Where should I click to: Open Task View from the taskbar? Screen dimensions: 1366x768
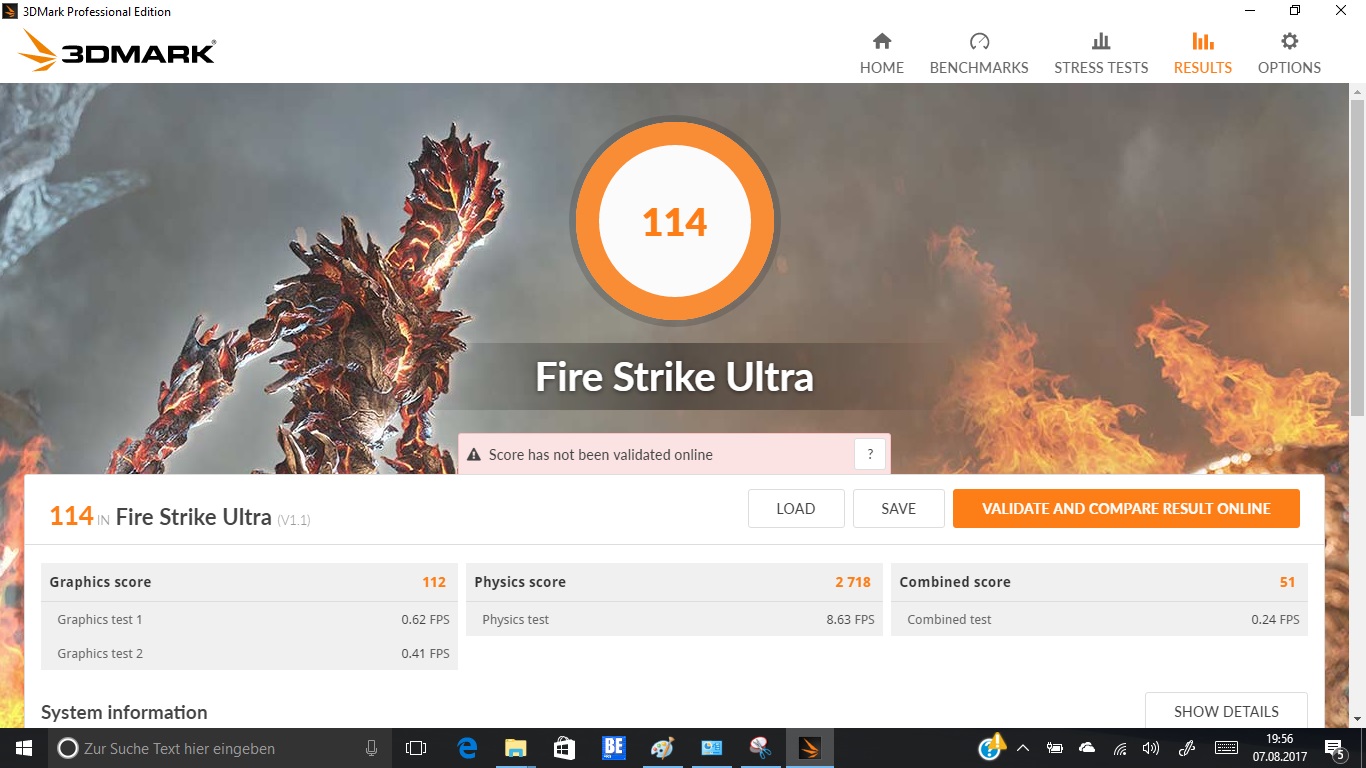[416, 748]
